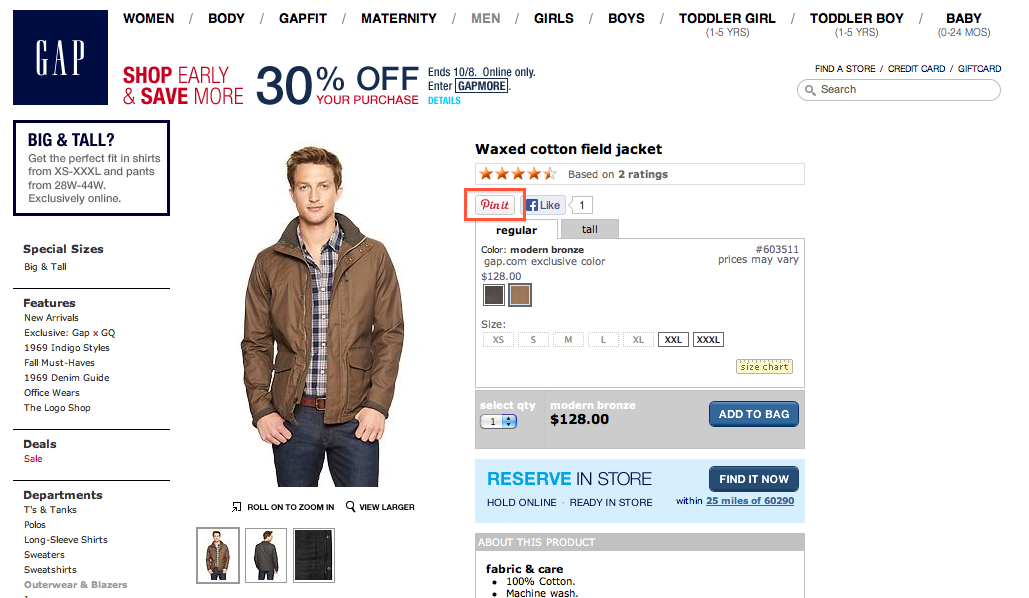This screenshot has height=598, width=1029.
Task: Open the select qty dropdown
Action: click(x=498, y=421)
